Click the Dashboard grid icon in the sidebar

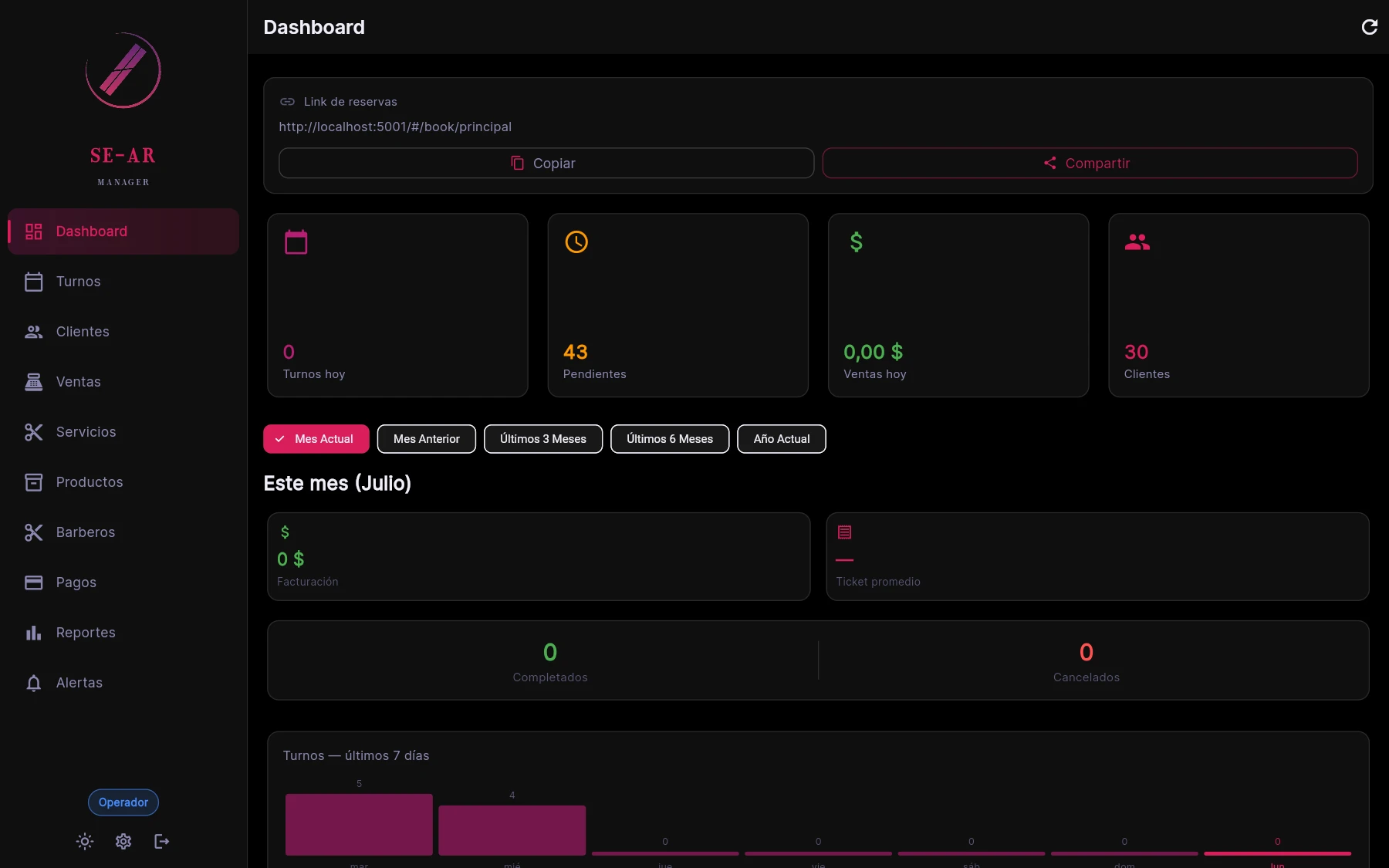click(x=34, y=231)
